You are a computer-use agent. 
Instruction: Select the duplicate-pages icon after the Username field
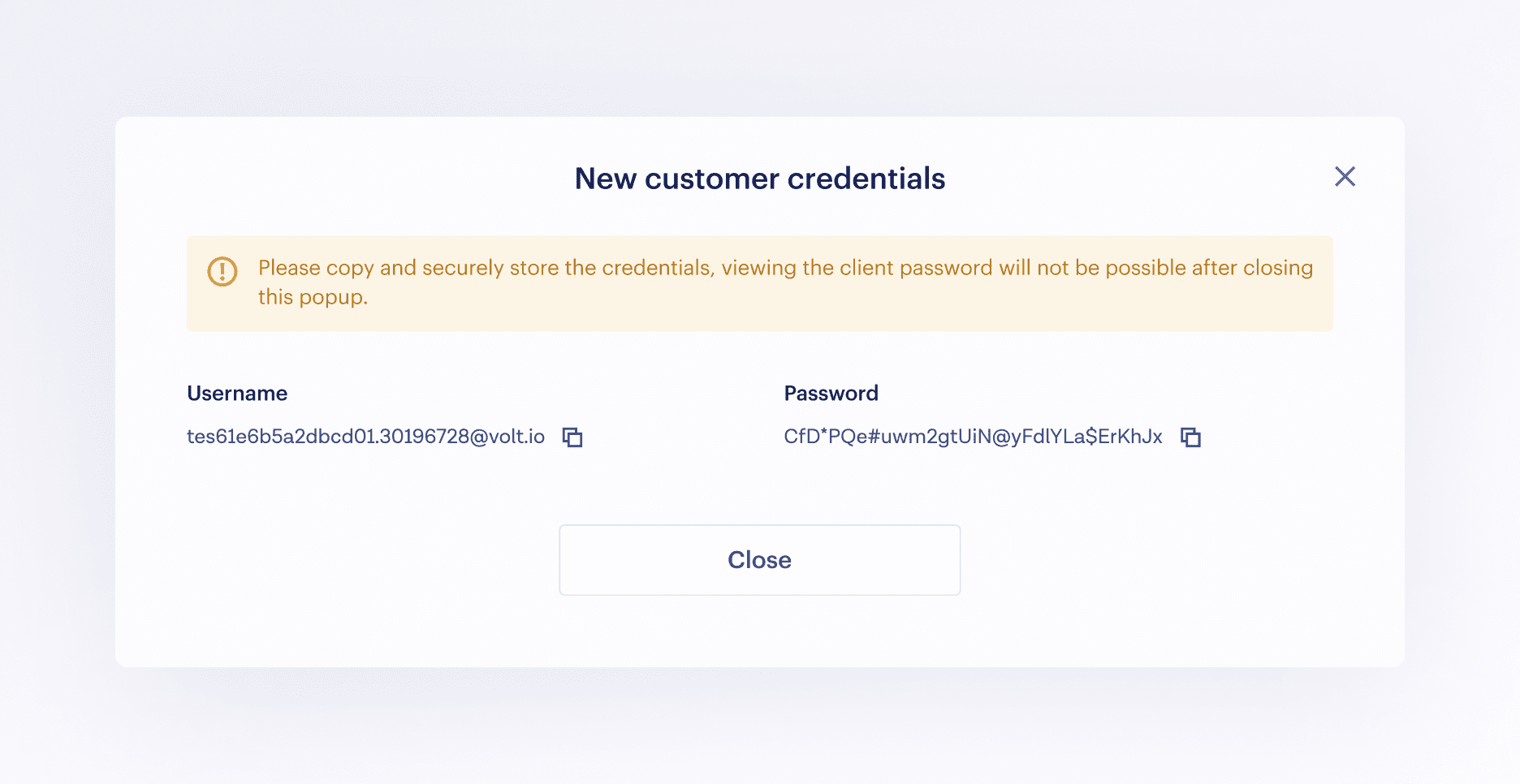pos(572,437)
